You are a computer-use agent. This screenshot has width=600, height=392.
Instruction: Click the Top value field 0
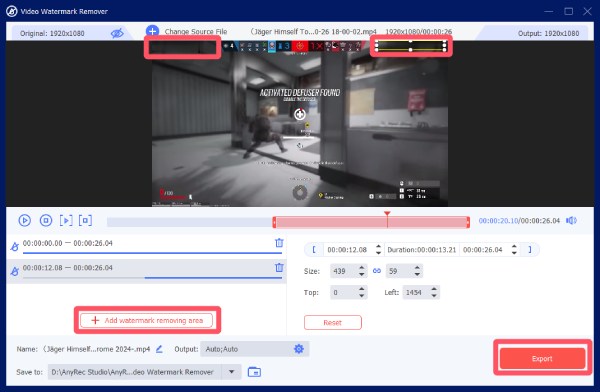pos(344,292)
